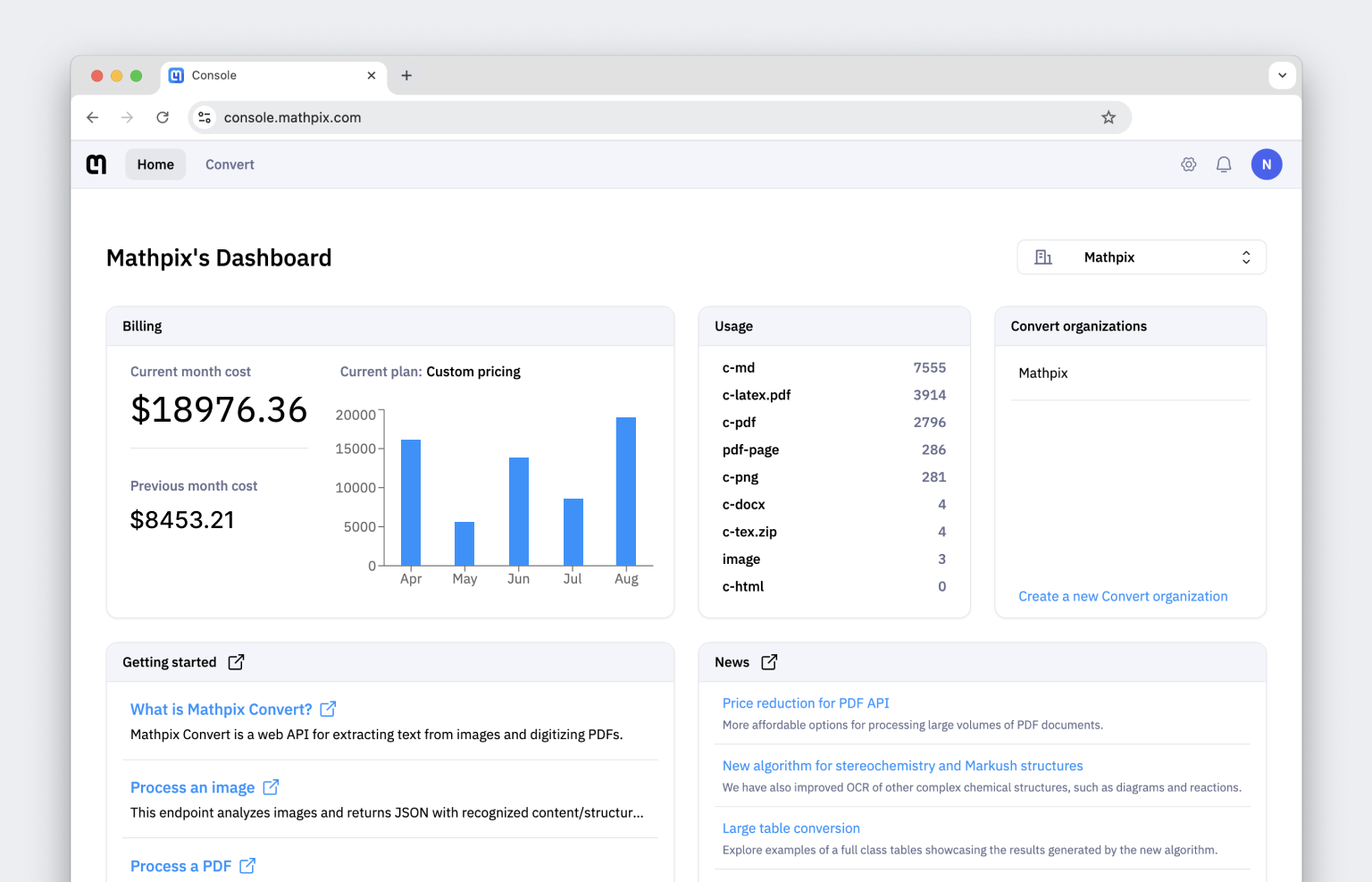Open News external link icon
Screen dimensions: 1372x882
[x=769, y=662]
